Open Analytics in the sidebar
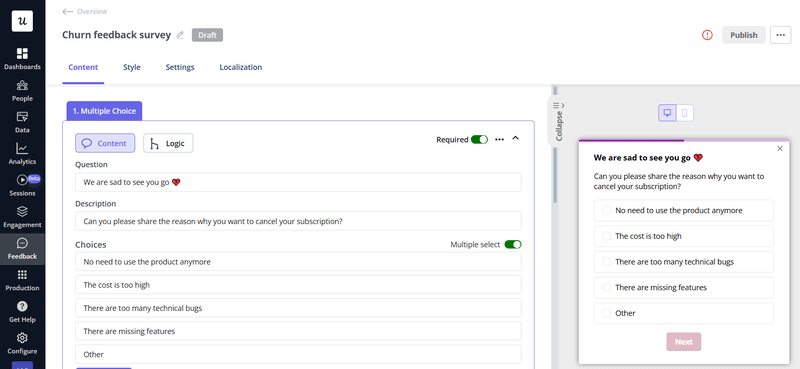This screenshot has height=369, width=800. pyautogui.click(x=22, y=154)
